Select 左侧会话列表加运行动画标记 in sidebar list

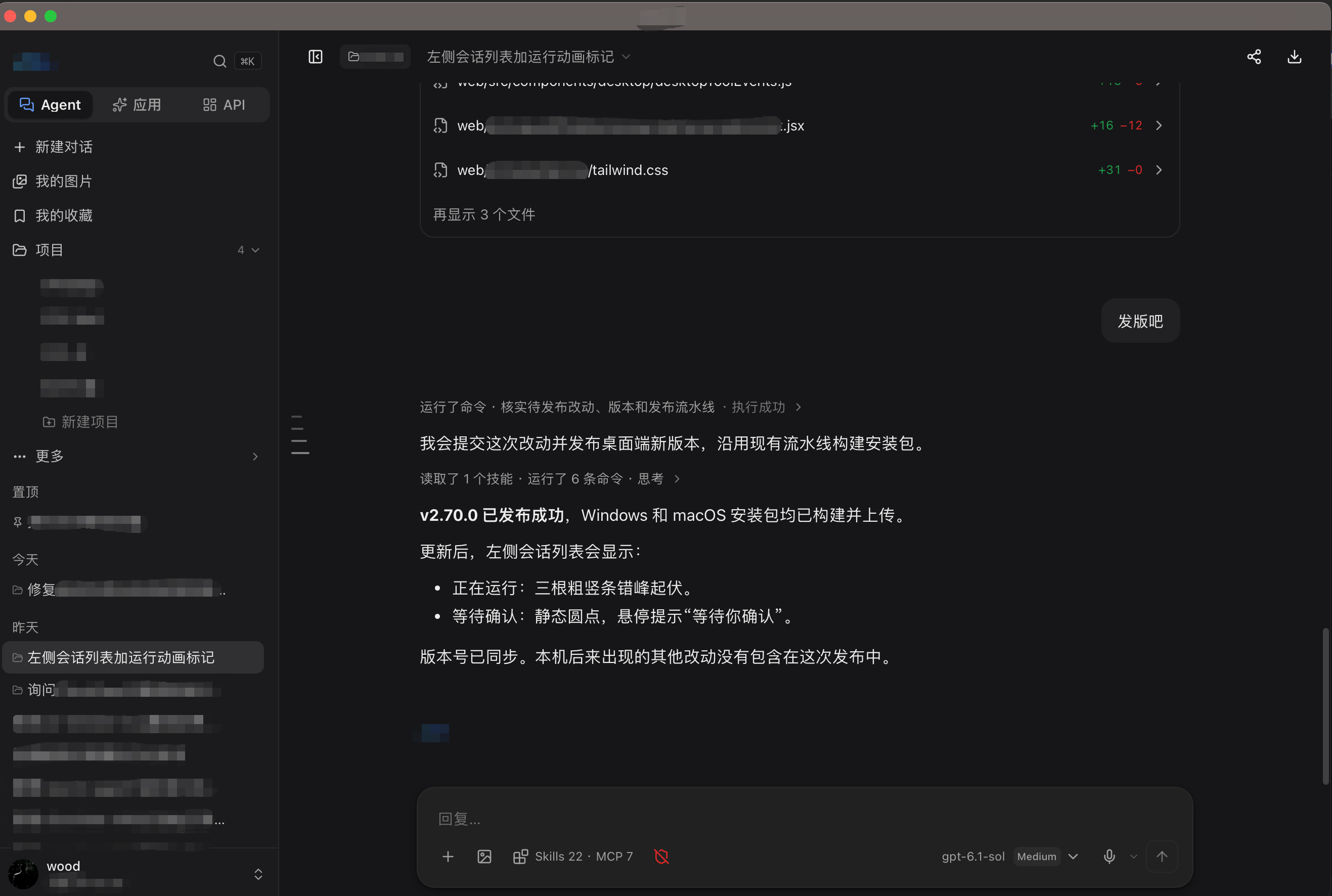click(133, 657)
